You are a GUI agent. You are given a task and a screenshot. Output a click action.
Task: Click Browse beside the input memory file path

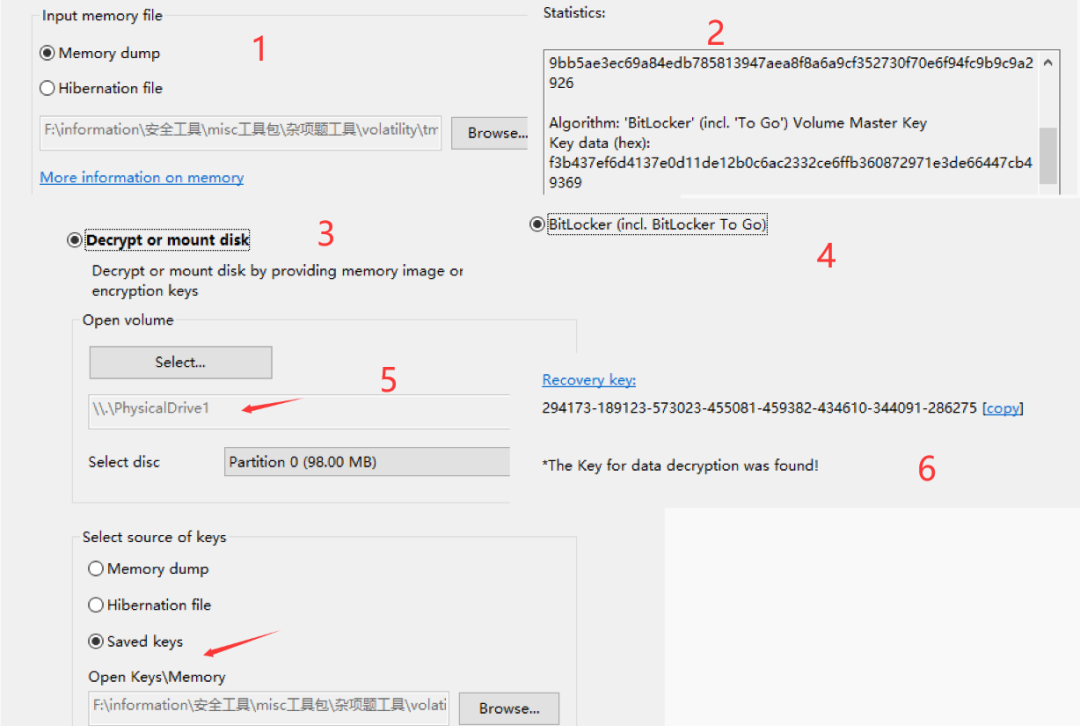(x=492, y=133)
